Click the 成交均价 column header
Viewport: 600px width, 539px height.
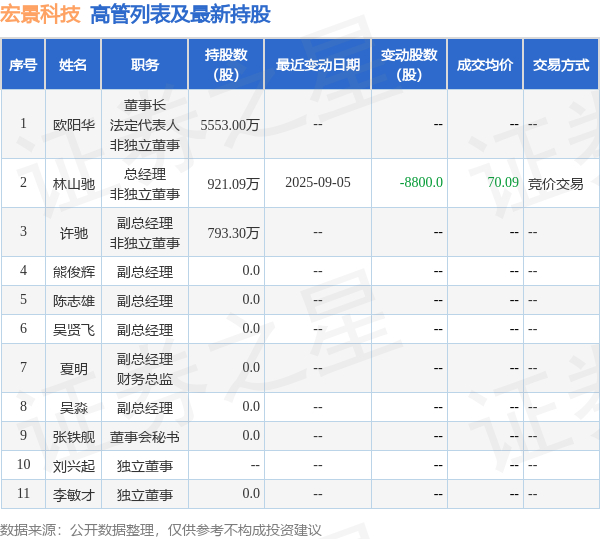coord(485,65)
